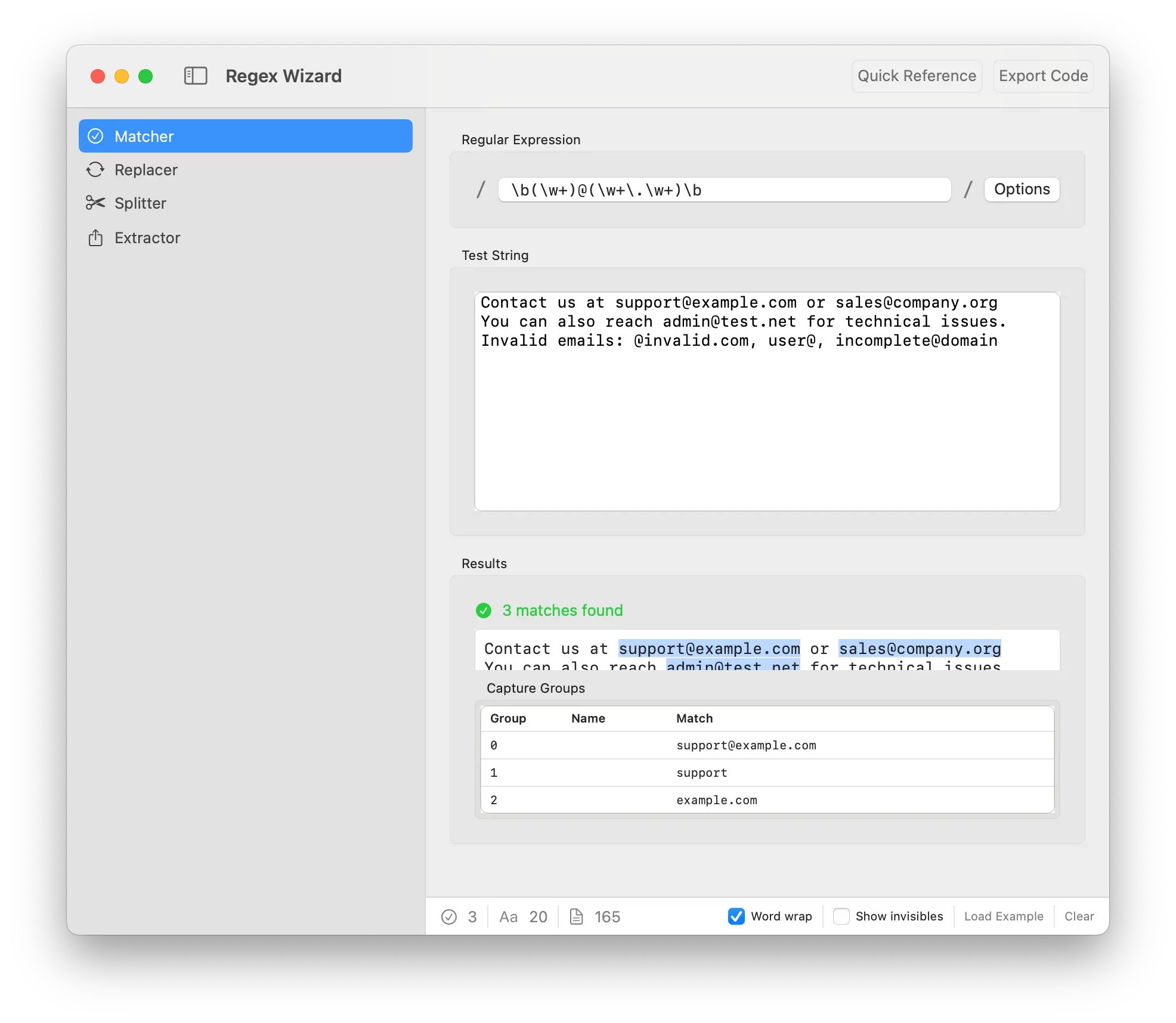
Task: Click Load Example in the status bar
Action: (1004, 916)
